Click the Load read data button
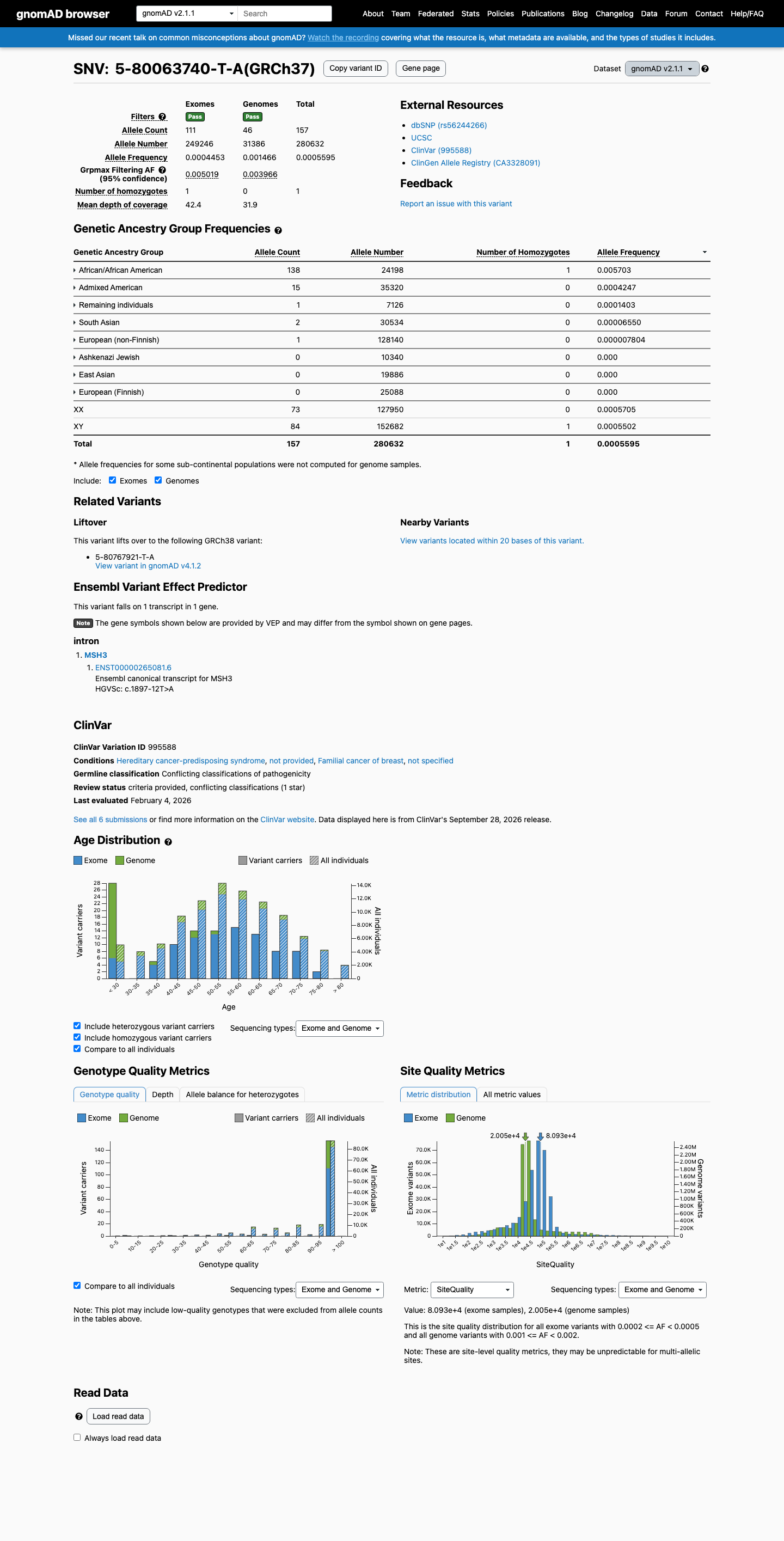The width and height of the screenshot is (784, 1541). click(x=118, y=1416)
